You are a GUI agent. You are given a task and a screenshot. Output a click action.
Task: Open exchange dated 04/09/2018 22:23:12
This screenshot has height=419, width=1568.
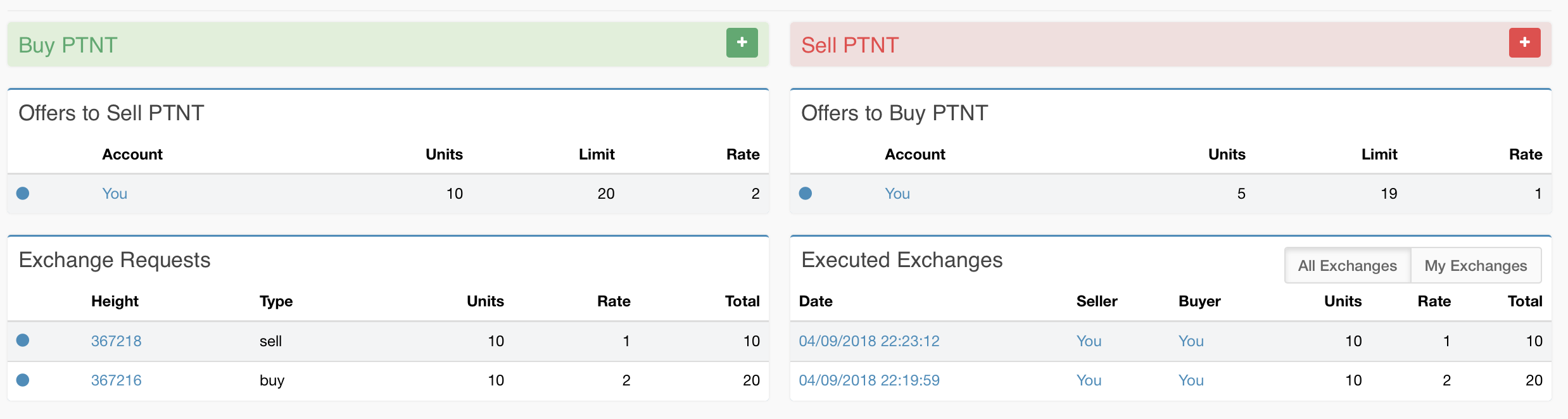coord(869,341)
